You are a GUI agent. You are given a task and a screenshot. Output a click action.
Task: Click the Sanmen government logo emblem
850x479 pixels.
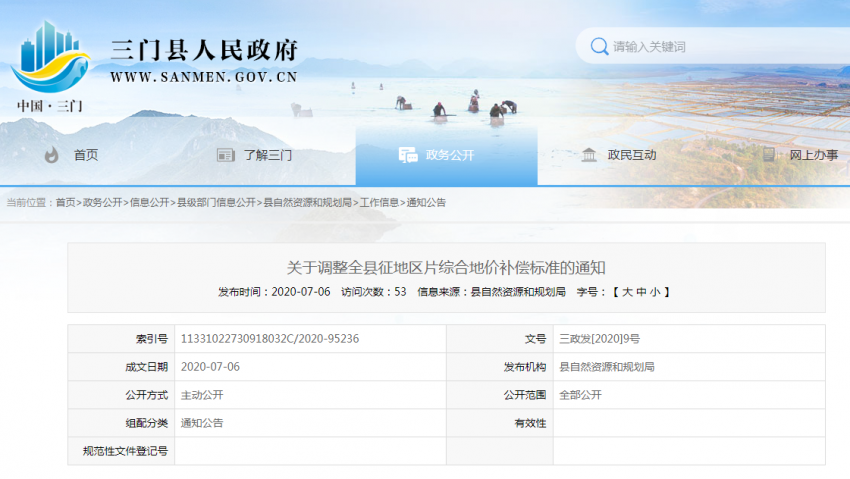[x=50, y=57]
